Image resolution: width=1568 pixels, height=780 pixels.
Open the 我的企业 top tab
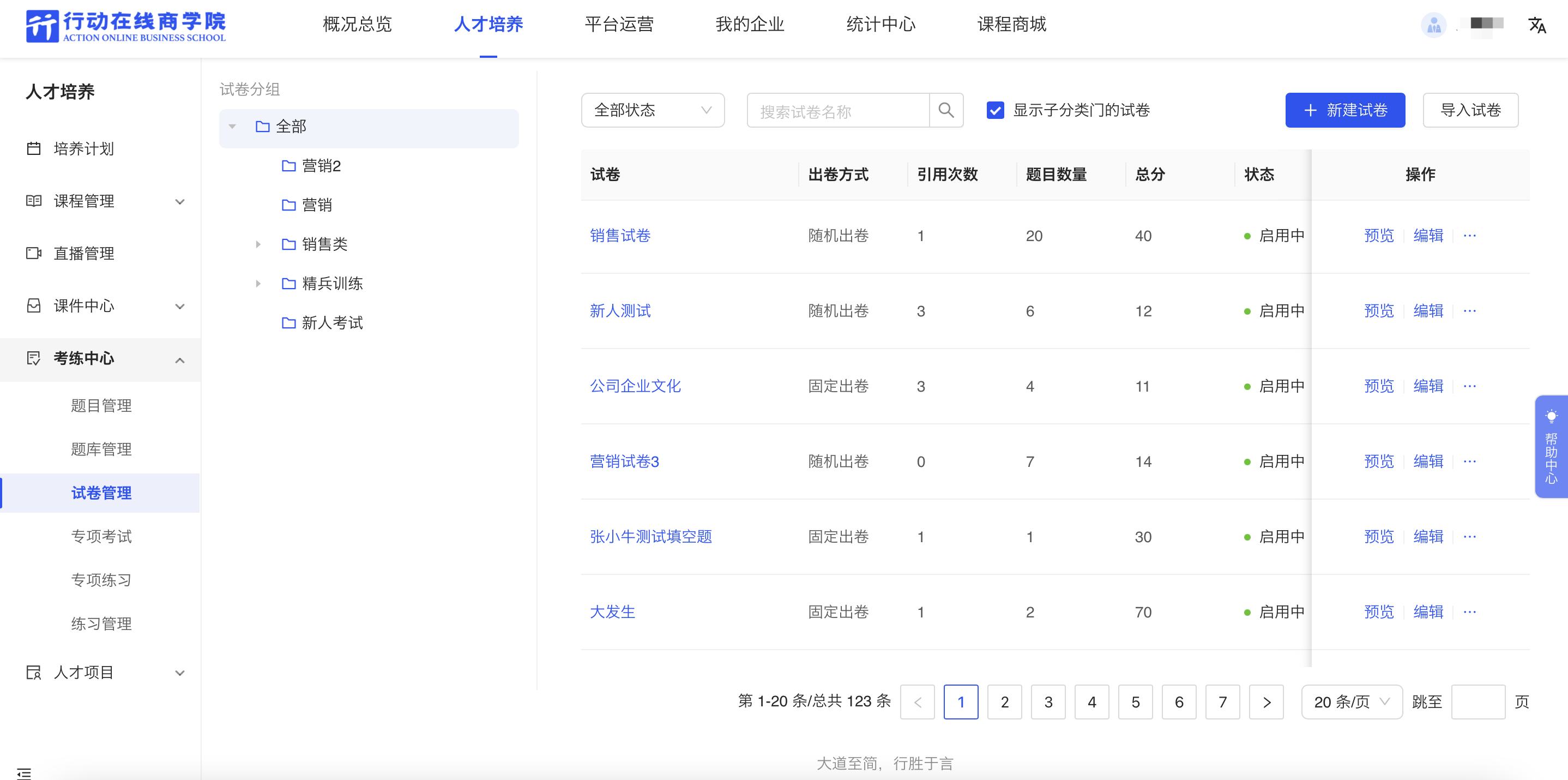coord(750,25)
